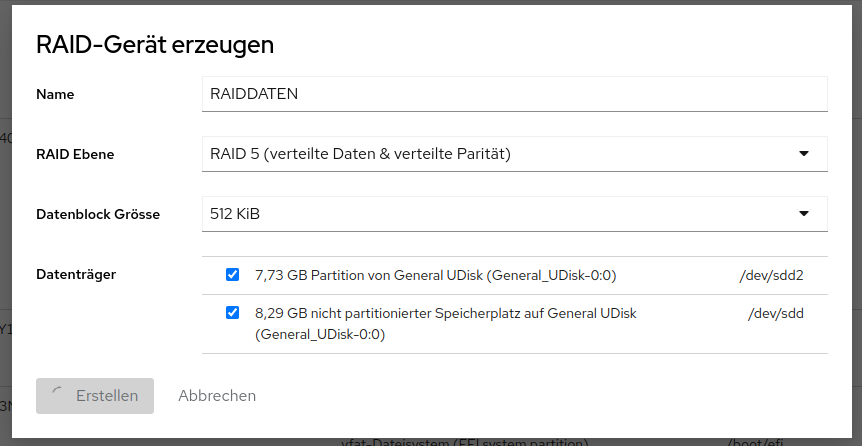The width and height of the screenshot is (862, 446).
Task: Select the /dev/sdd2 device path
Action: [770, 275]
